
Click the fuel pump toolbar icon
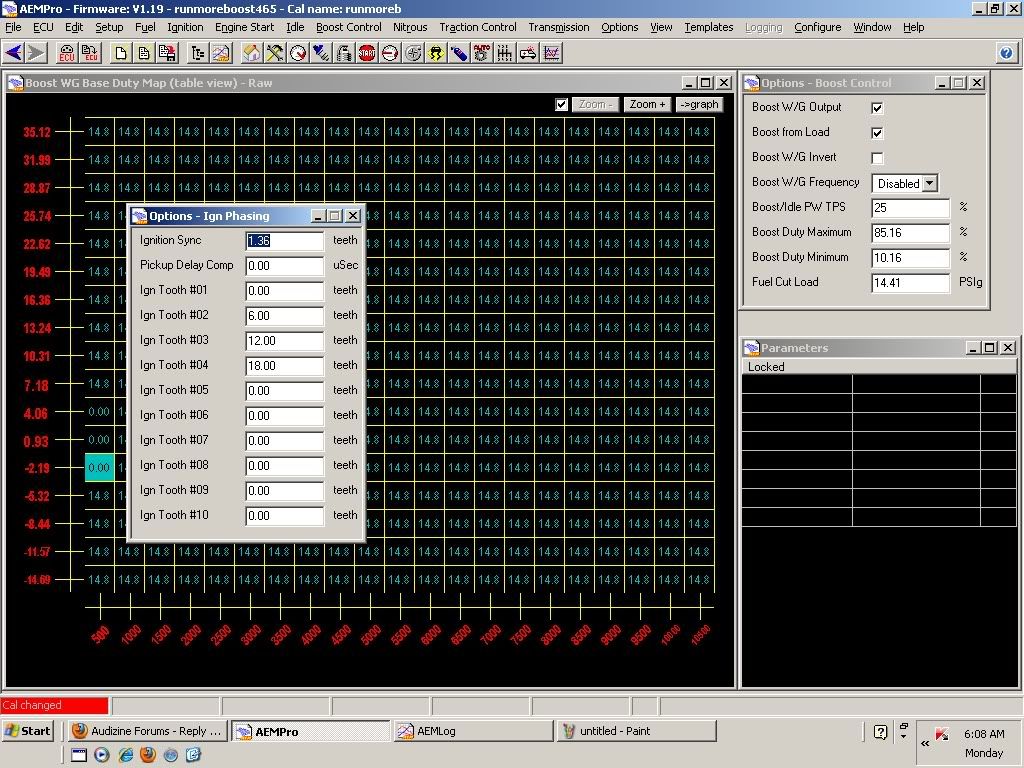[x=344, y=53]
